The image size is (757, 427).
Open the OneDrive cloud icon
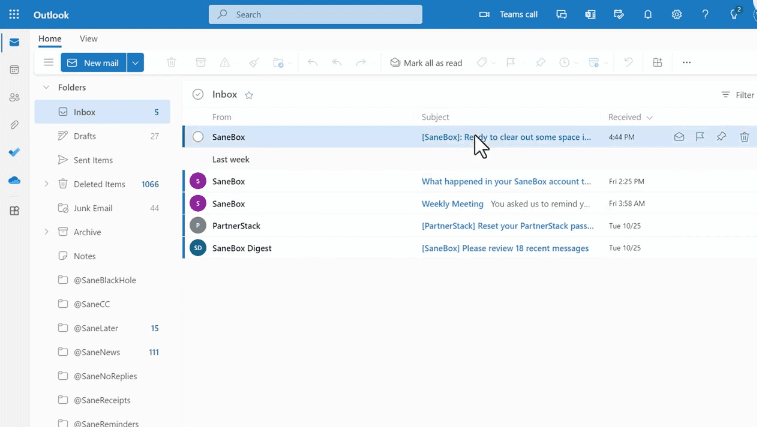click(x=14, y=180)
